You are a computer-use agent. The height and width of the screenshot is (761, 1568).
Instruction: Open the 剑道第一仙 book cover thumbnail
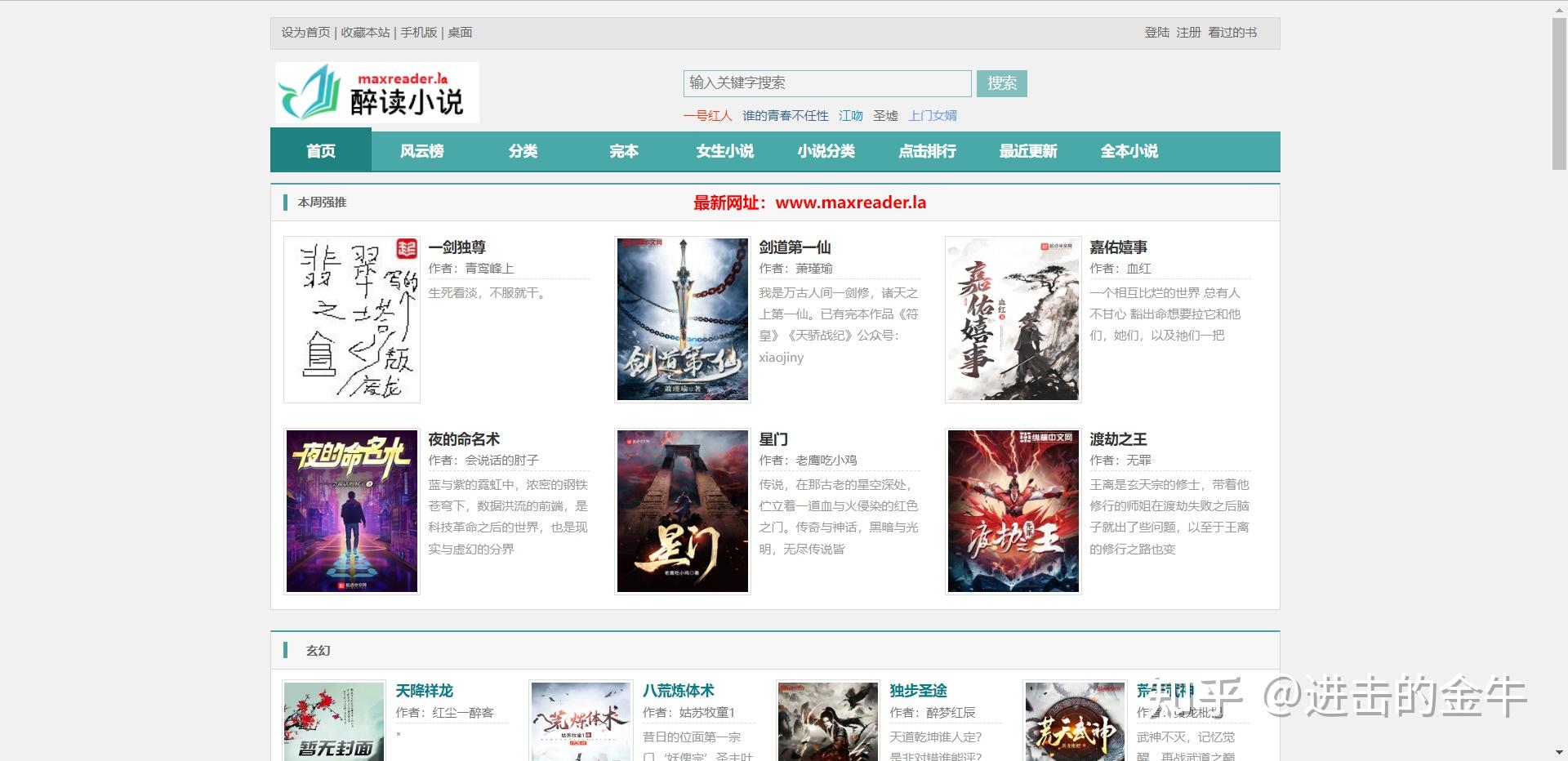(683, 319)
